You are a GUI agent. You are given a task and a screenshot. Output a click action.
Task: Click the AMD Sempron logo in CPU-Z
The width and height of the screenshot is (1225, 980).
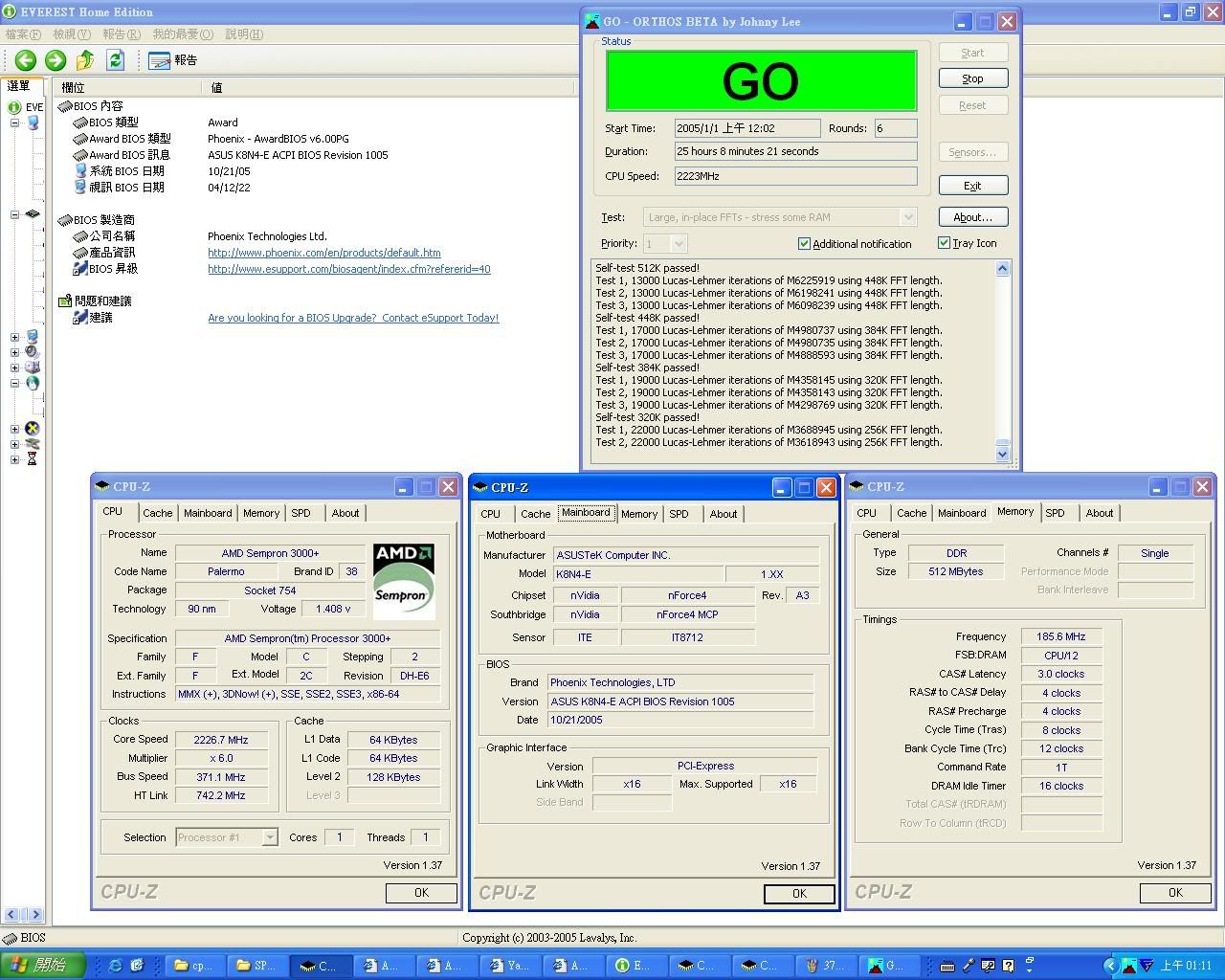(404, 581)
